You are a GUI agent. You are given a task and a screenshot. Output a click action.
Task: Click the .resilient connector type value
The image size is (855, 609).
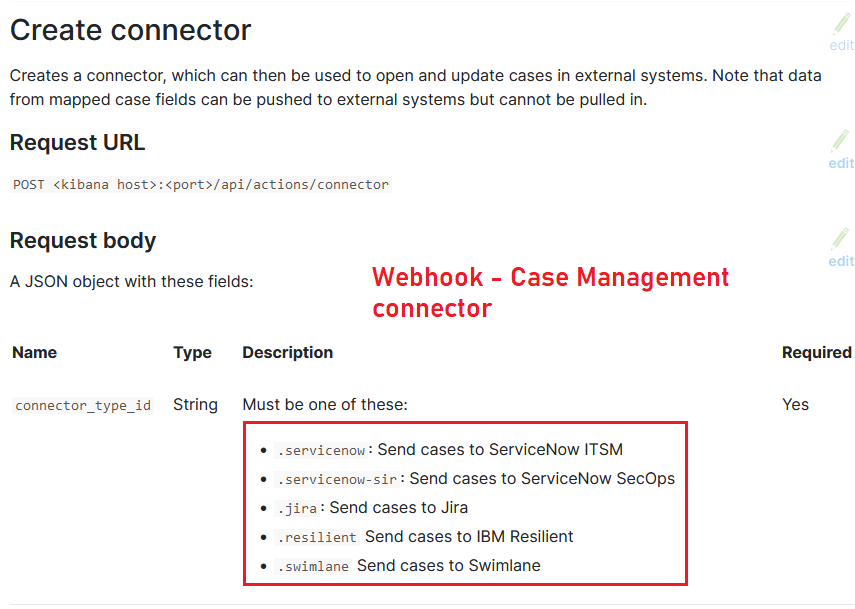point(317,537)
